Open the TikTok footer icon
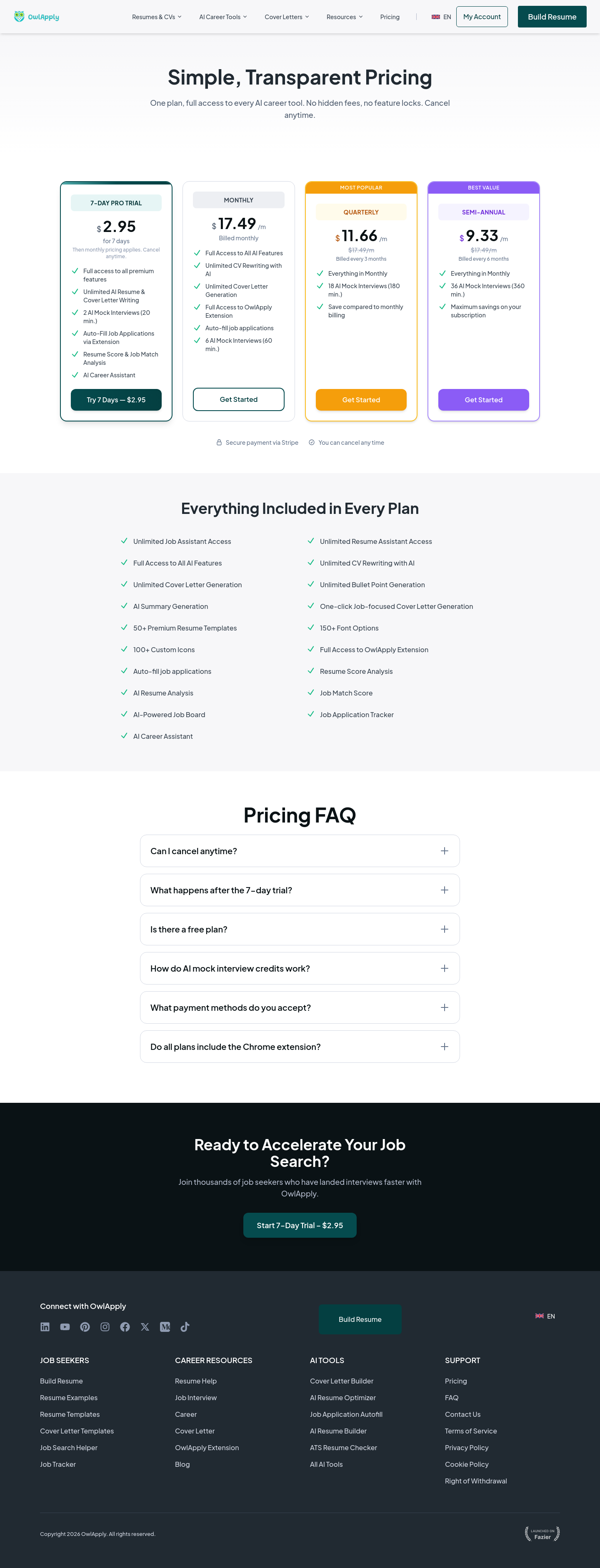600x1568 pixels. [x=185, y=1327]
